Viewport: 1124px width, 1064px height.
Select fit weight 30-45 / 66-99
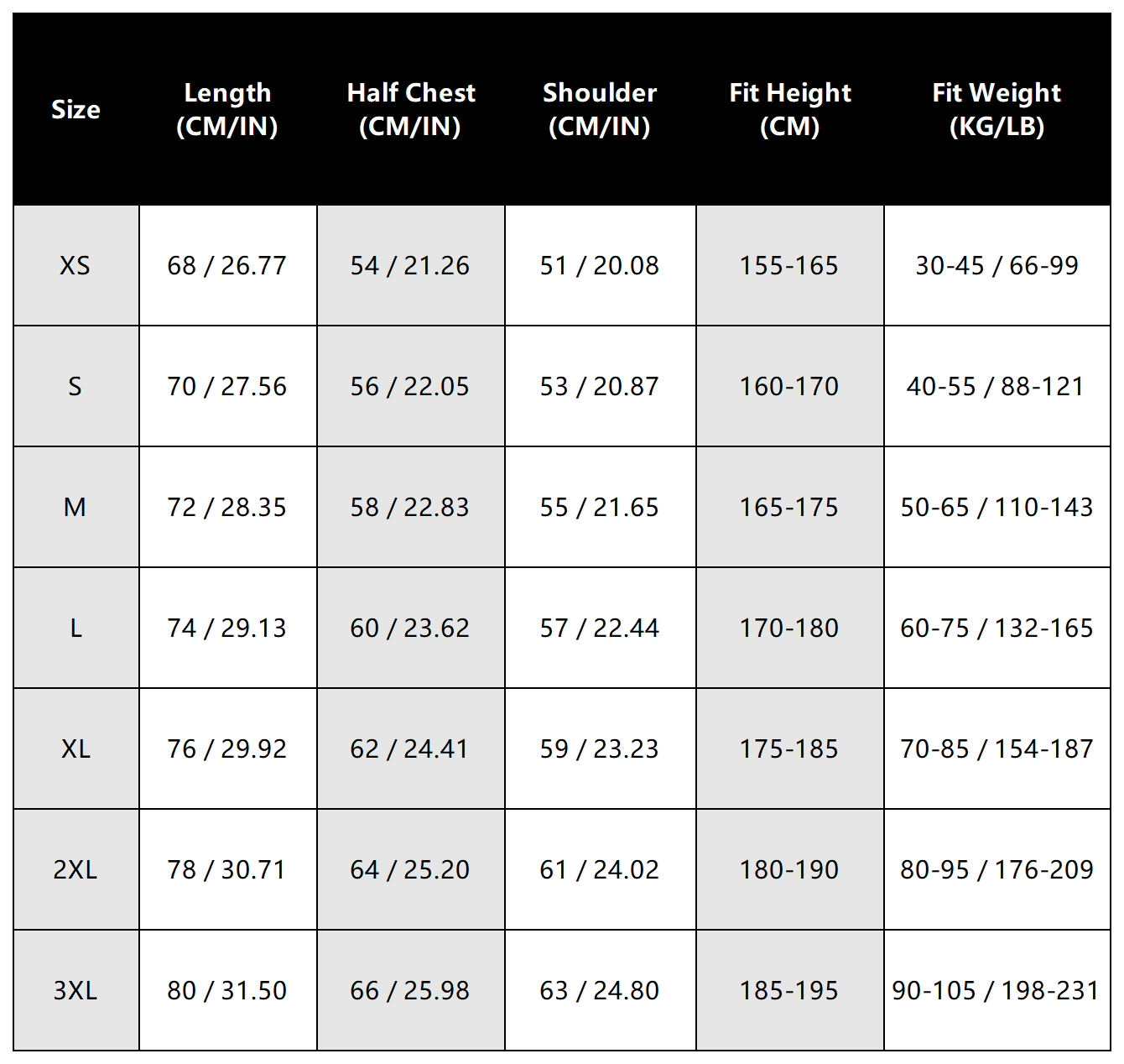click(997, 266)
